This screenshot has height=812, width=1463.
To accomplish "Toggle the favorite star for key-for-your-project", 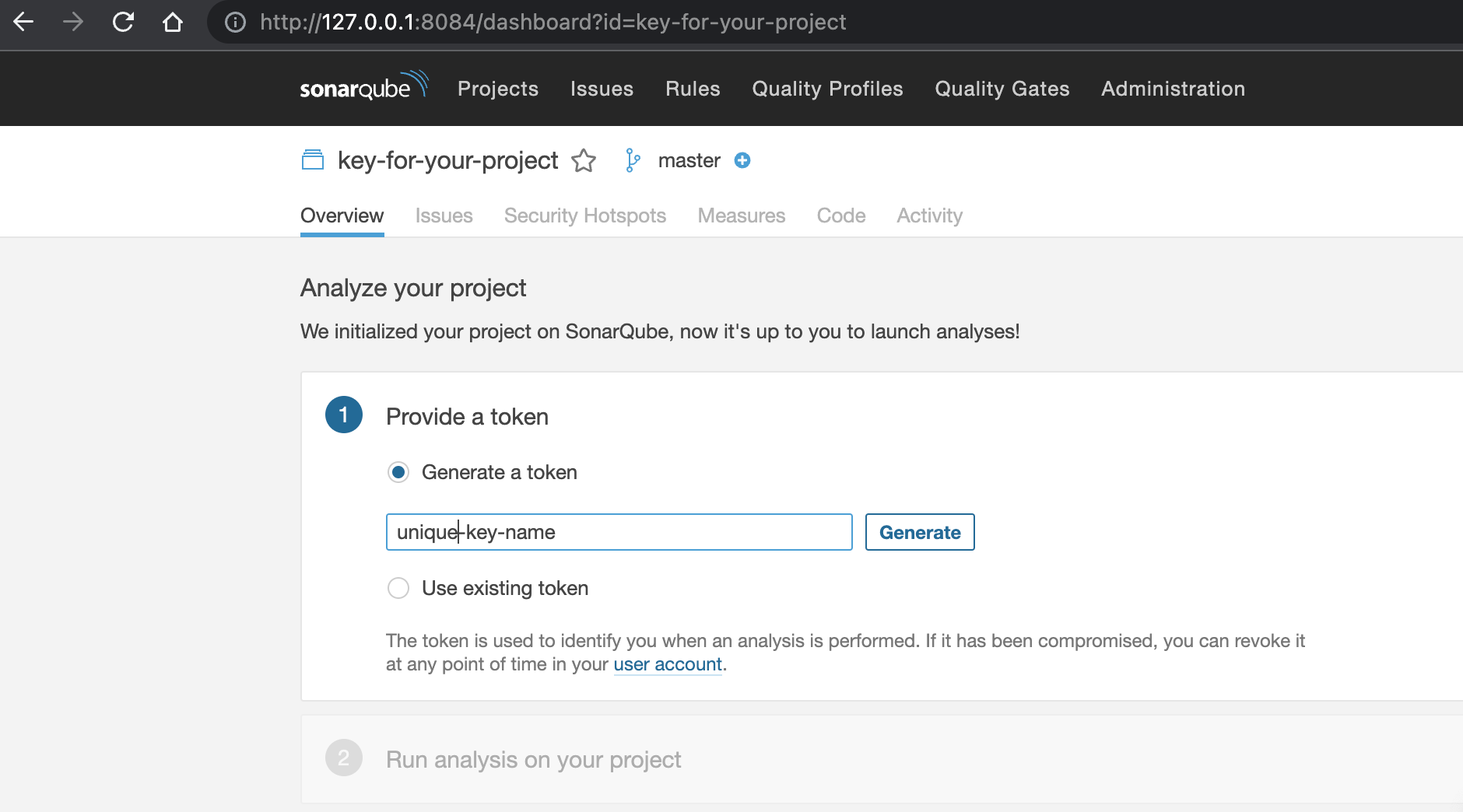I will [x=584, y=160].
